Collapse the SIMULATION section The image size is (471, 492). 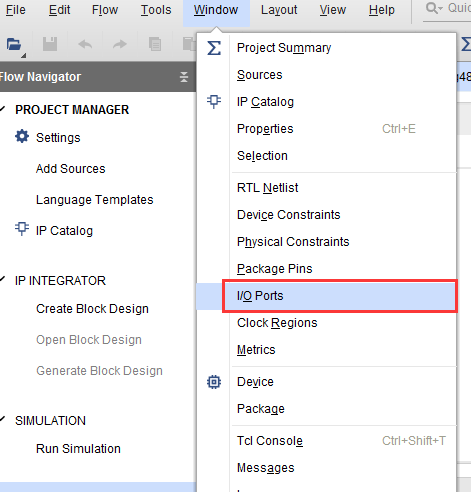(x=3, y=419)
